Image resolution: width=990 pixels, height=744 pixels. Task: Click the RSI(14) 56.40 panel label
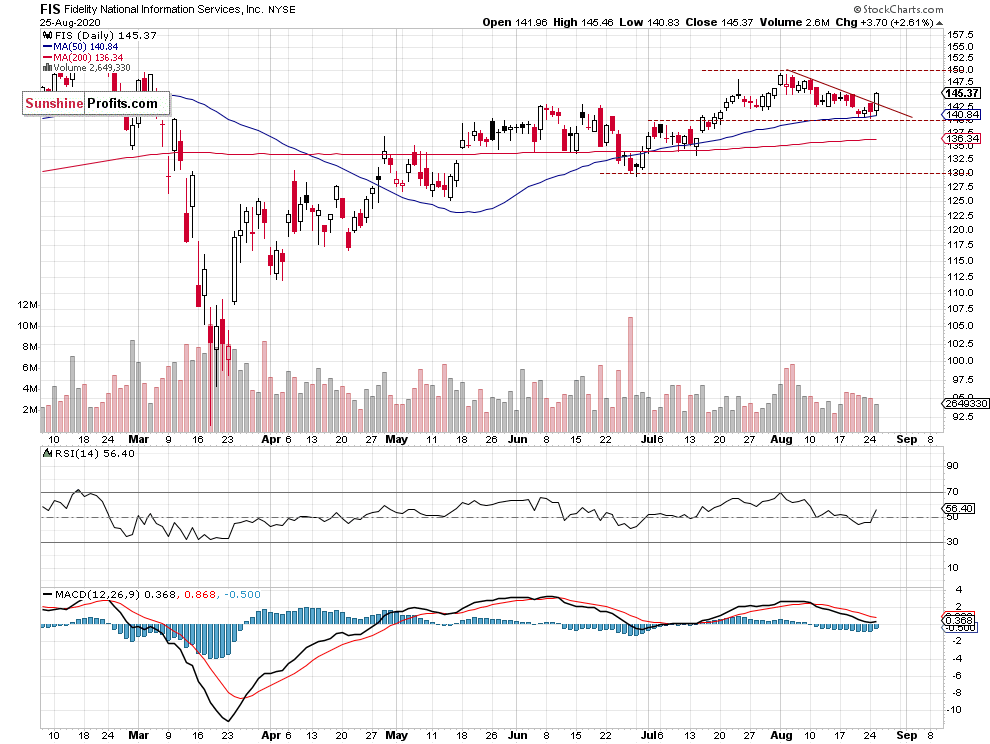click(94, 453)
